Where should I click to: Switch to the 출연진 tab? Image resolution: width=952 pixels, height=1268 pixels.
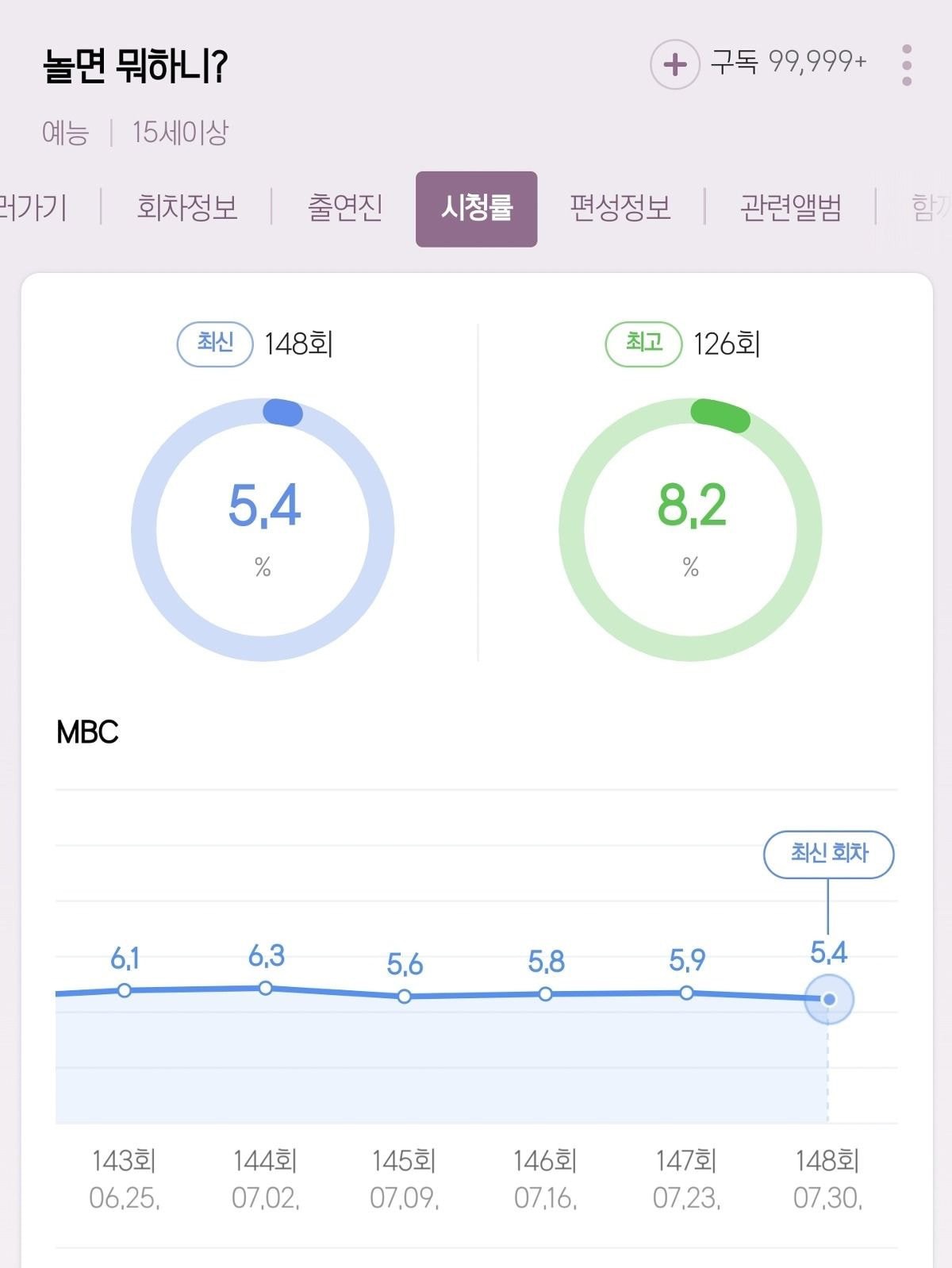coord(345,208)
